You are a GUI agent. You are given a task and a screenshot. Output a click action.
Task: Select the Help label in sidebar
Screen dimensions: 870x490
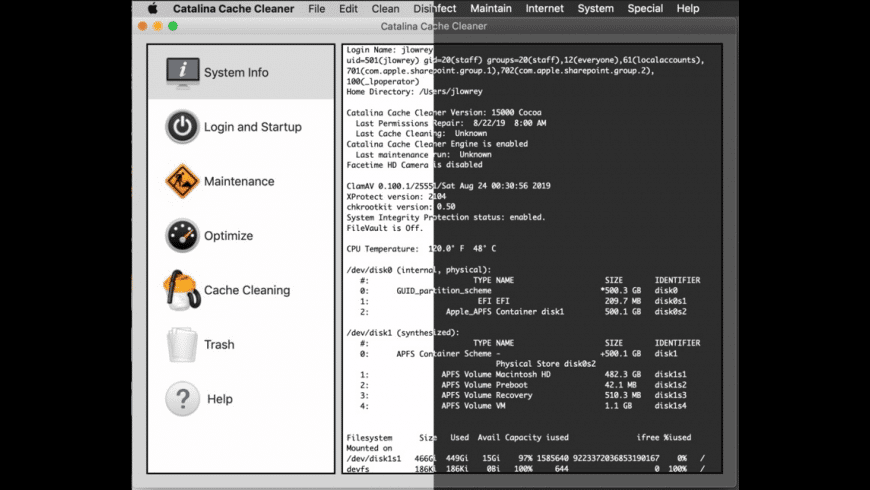tap(220, 399)
